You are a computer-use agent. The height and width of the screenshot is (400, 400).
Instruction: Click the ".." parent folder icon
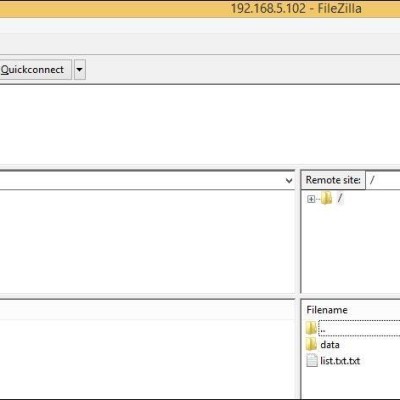[311, 328]
